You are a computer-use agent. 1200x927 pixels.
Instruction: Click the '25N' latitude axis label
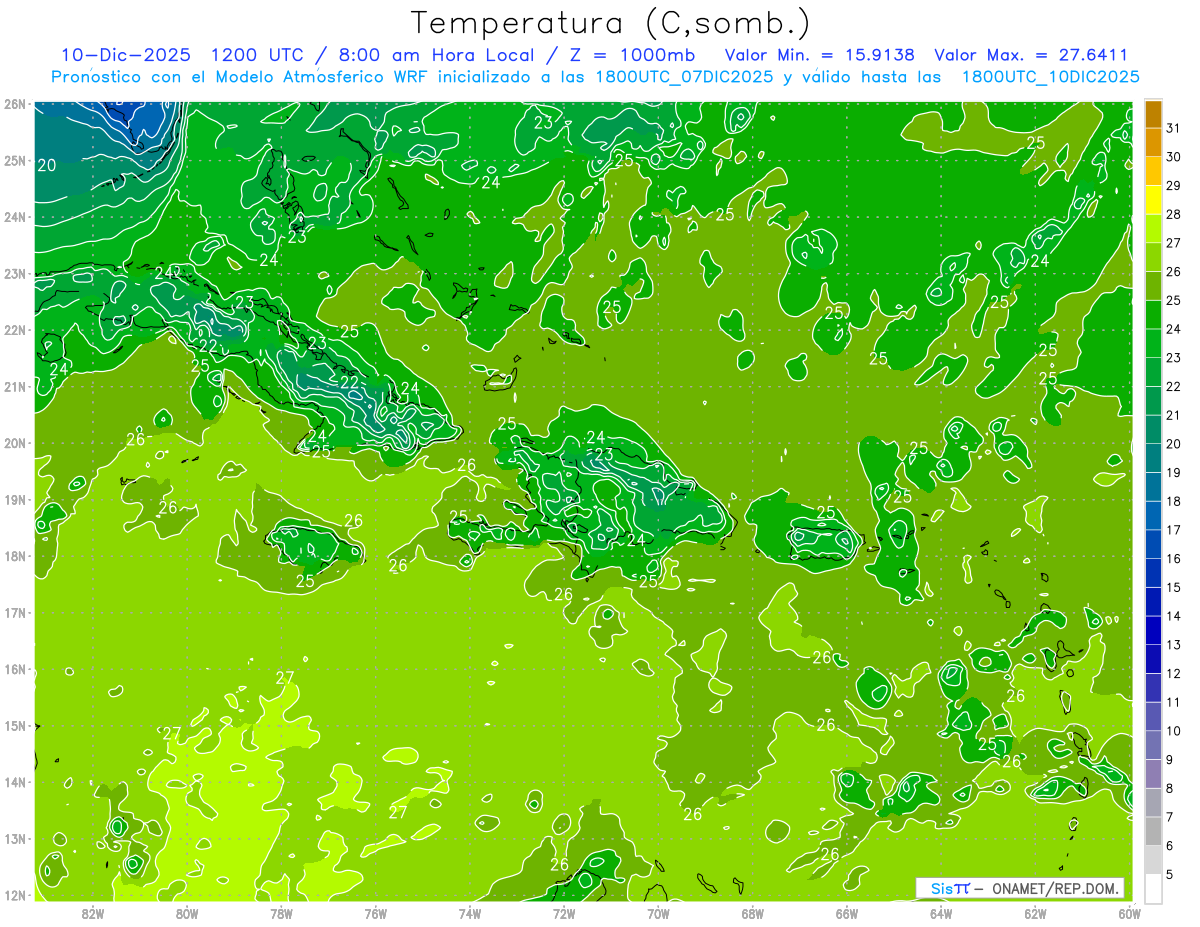point(15,161)
